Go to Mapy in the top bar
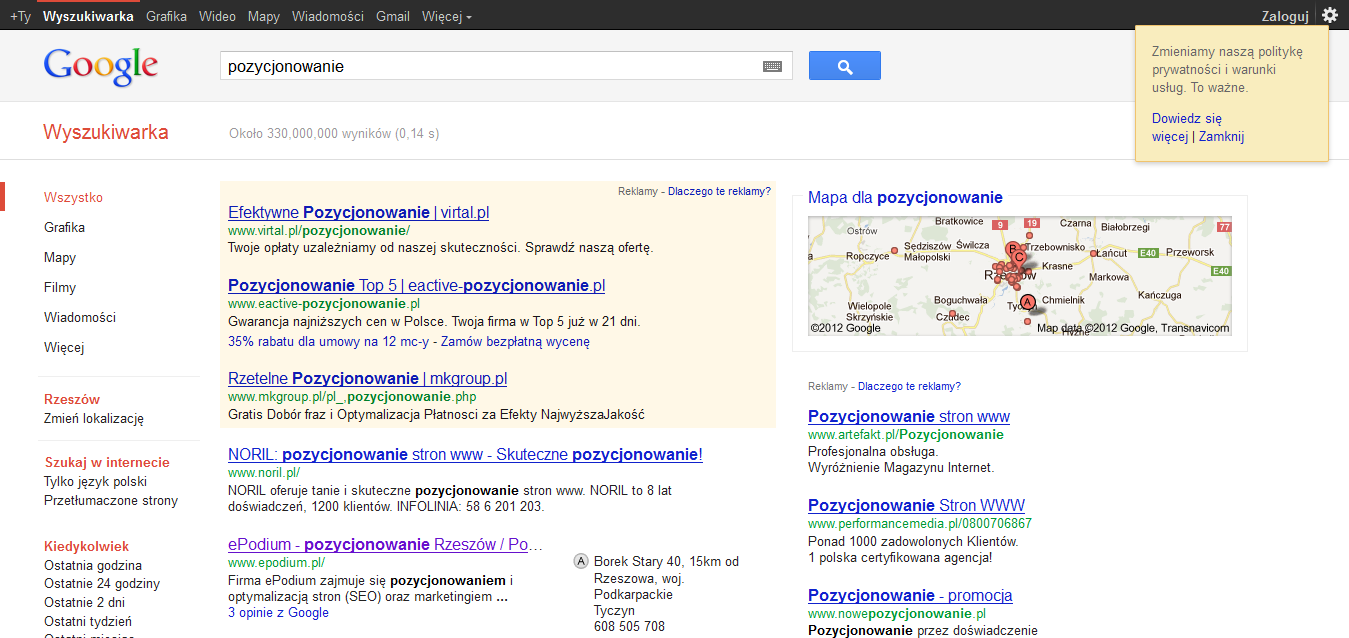The height and width of the screenshot is (638, 1349). coord(264,16)
